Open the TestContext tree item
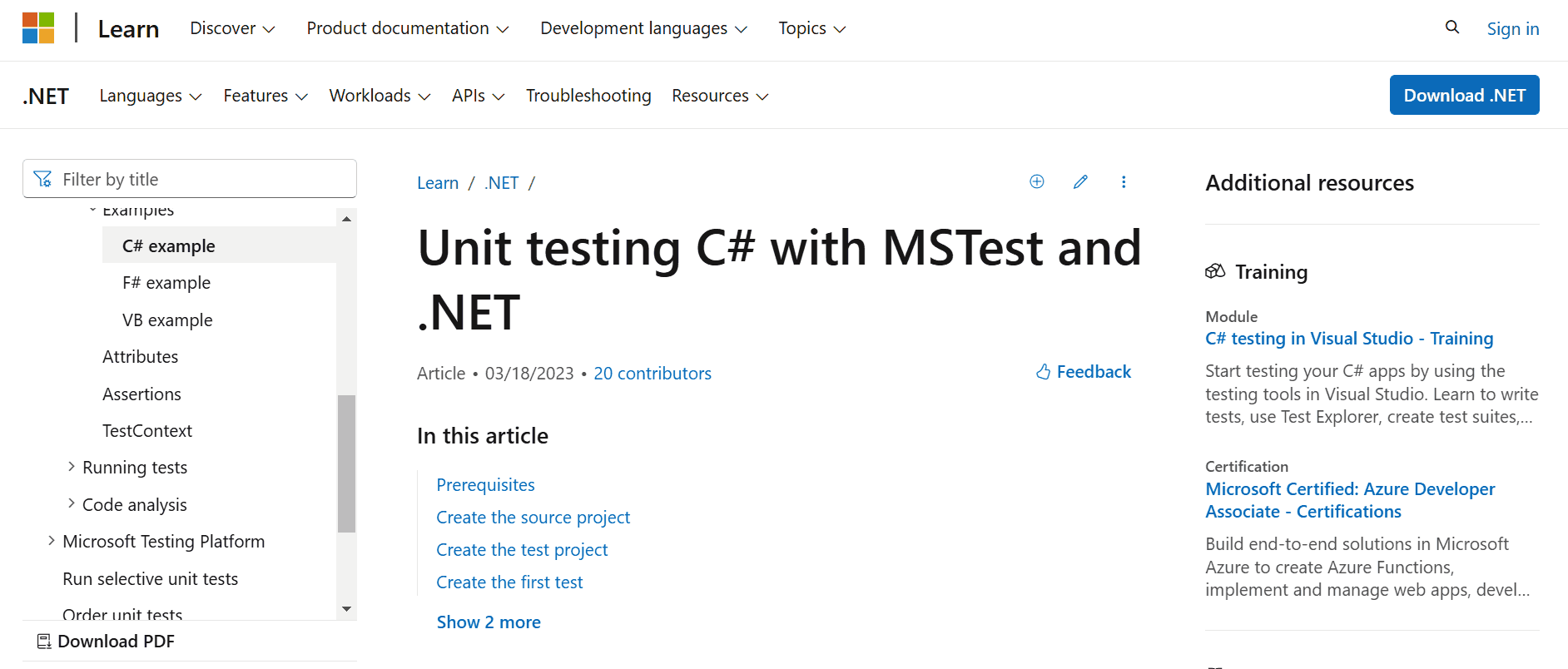Image resolution: width=1568 pixels, height=669 pixels. [147, 431]
